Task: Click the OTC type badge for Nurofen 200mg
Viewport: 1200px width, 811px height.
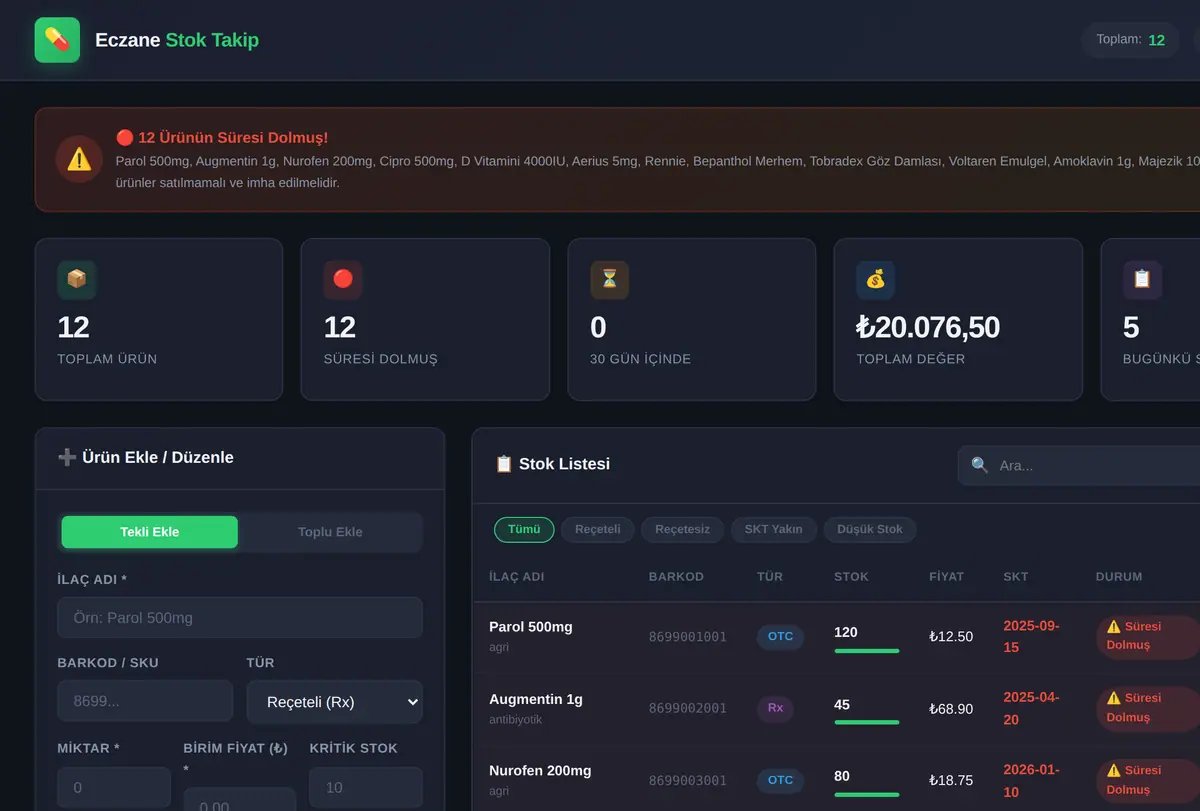Action: [x=780, y=781]
